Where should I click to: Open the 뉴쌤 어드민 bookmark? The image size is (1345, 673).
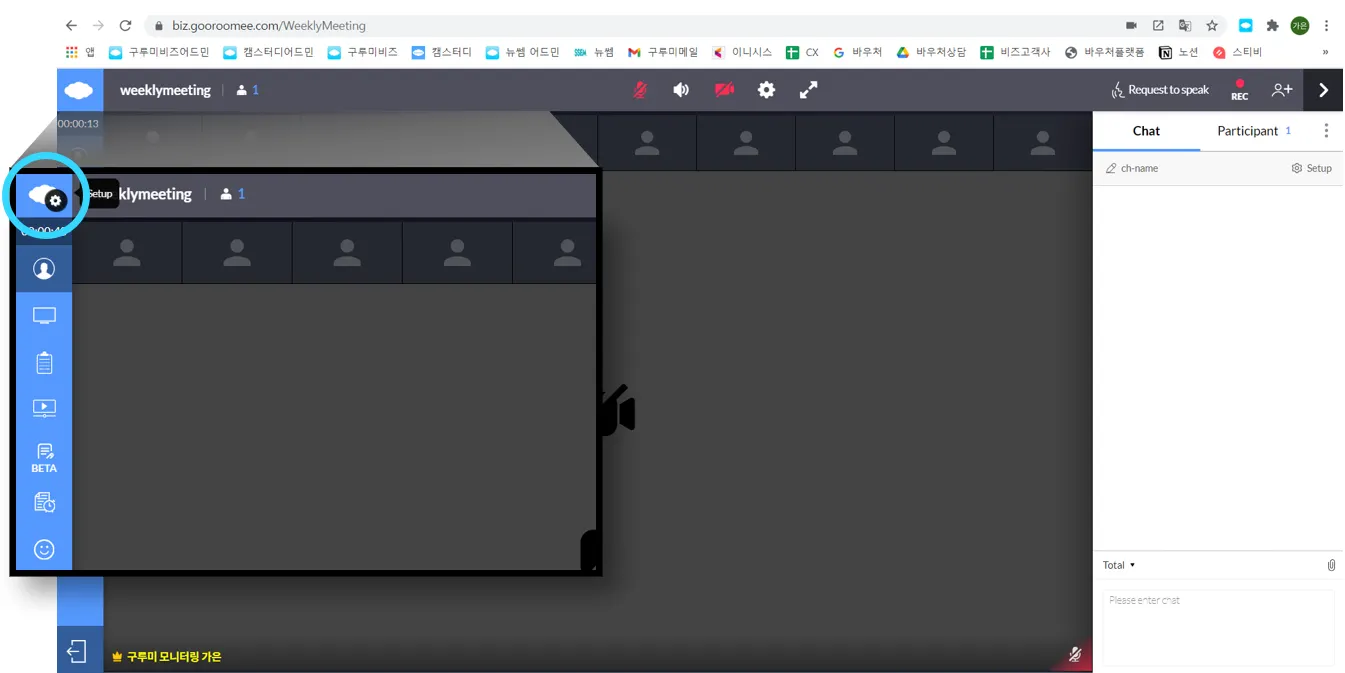pyautogui.click(x=522, y=52)
